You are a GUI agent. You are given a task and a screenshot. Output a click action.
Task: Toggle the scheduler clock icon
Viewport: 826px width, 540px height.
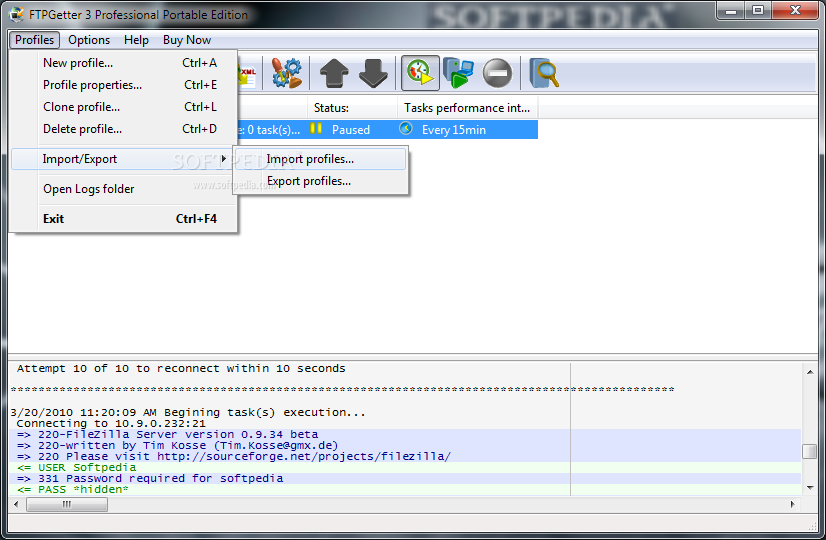[420, 73]
